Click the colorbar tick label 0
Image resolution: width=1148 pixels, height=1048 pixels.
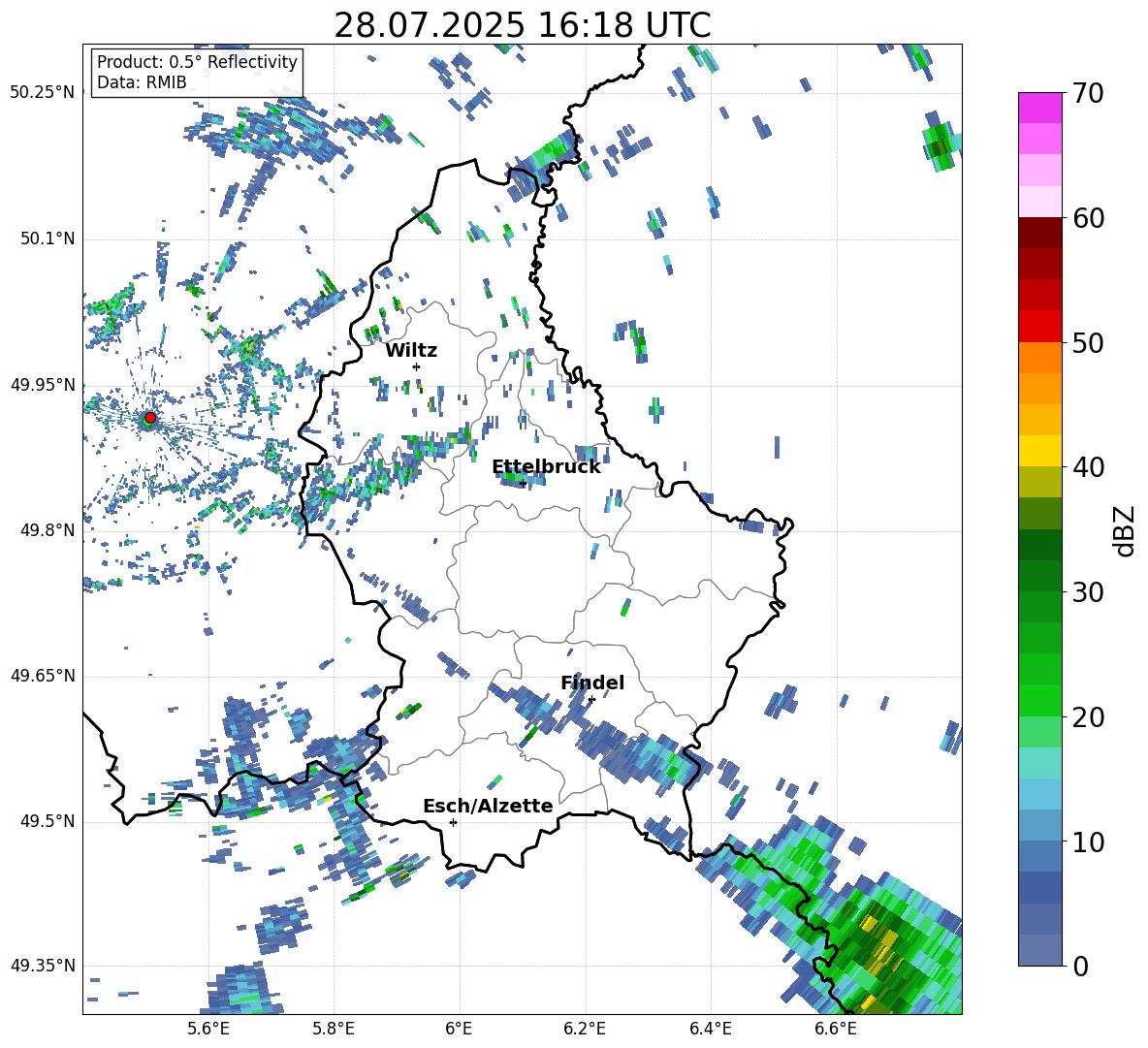coord(1080,966)
